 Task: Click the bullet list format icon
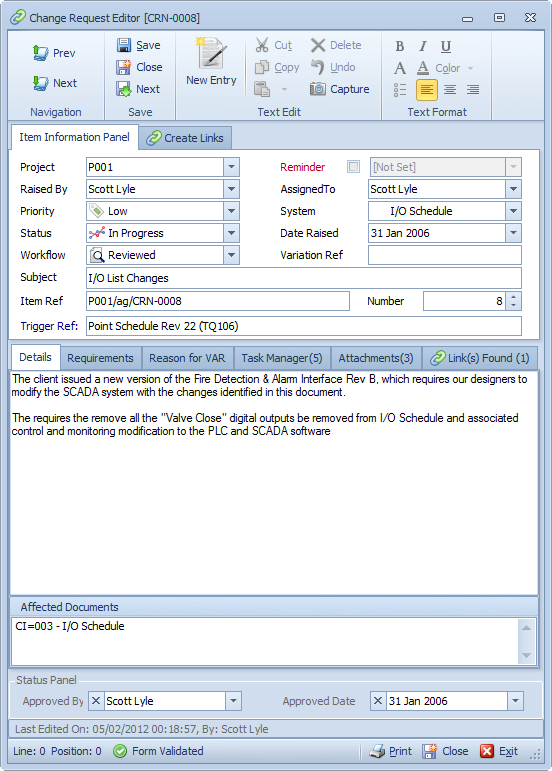coord(400,89)
